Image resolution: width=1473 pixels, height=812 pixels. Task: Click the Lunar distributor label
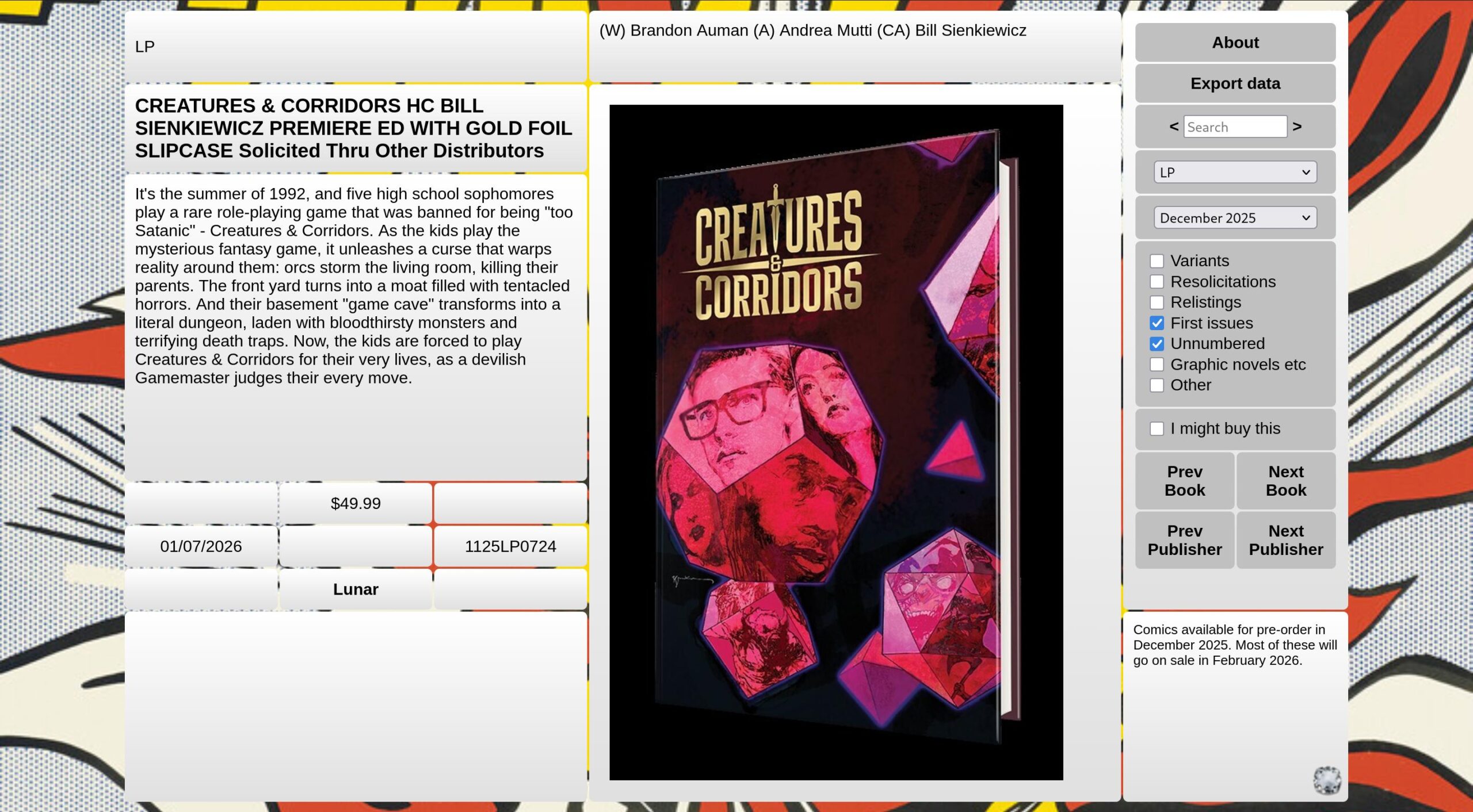[x=355, y=589]
